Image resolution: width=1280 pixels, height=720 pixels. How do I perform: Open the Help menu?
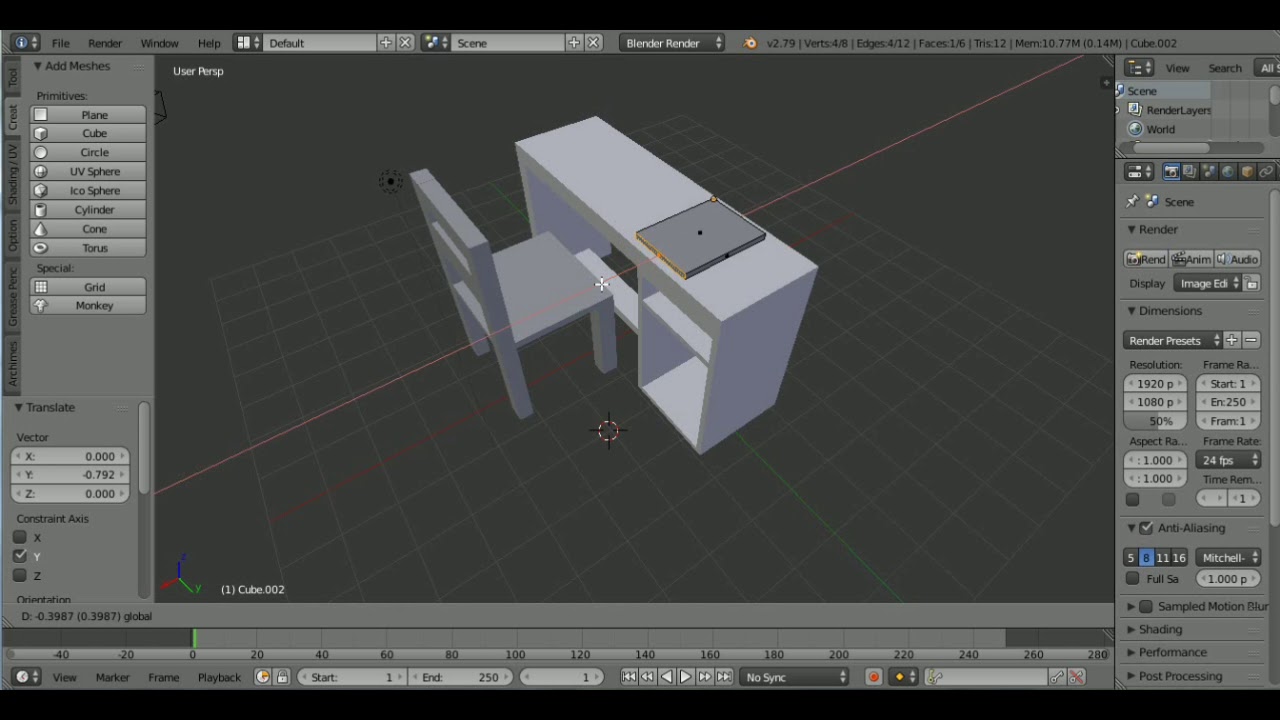209,43
